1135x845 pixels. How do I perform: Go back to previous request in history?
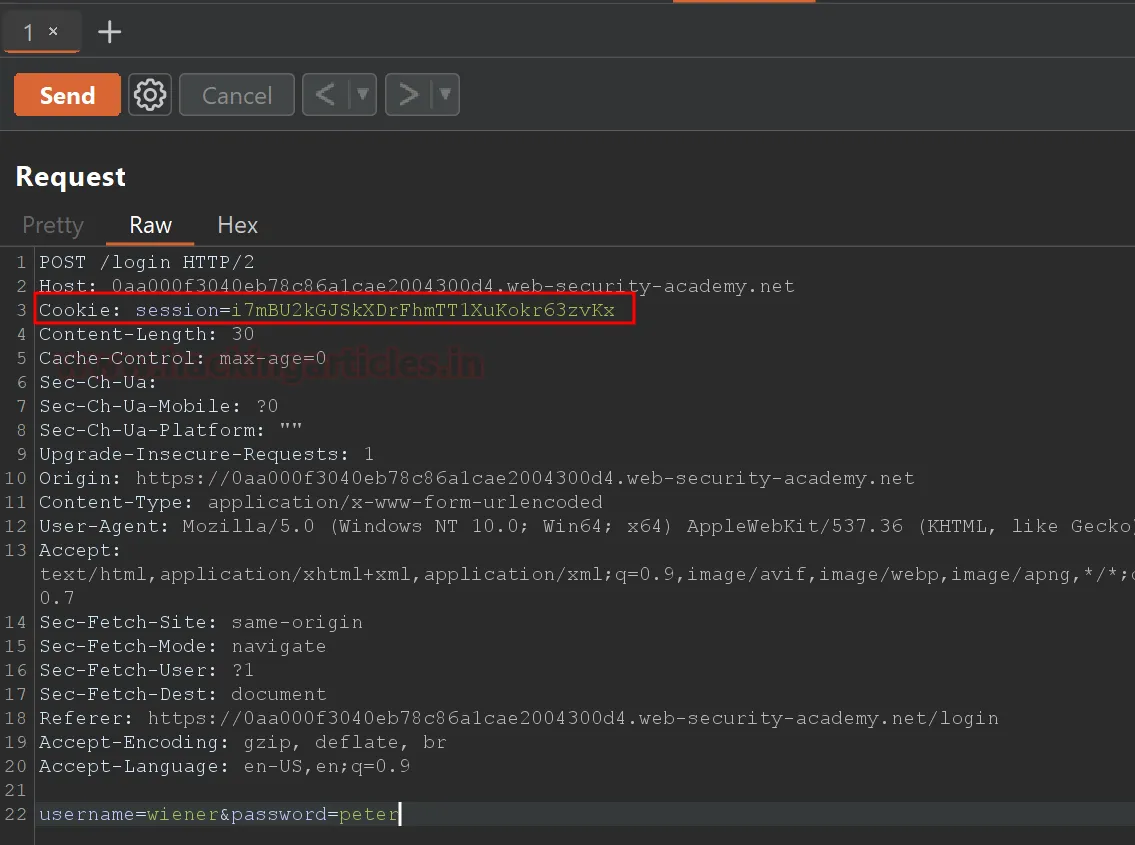point(325,95)
